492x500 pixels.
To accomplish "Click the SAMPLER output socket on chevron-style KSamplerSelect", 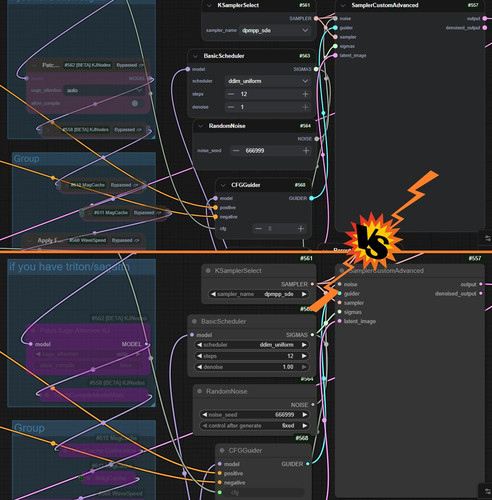I will [316, 18].
